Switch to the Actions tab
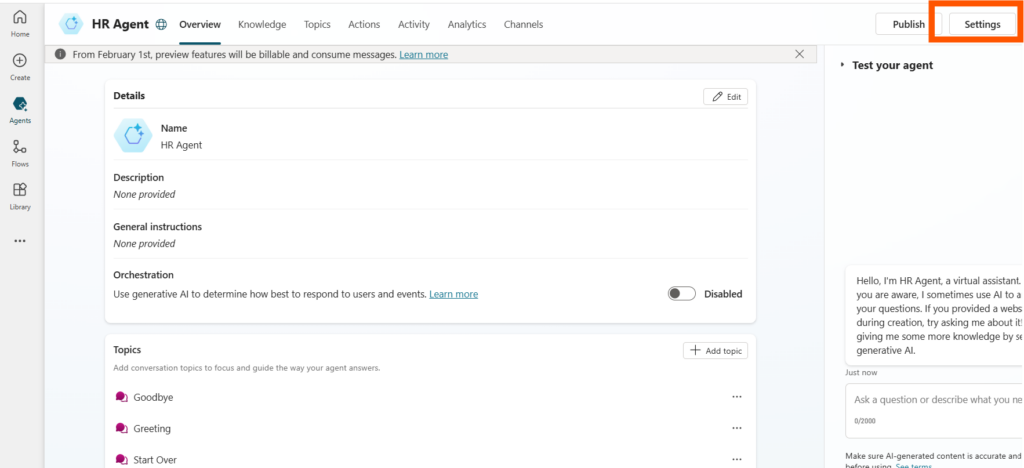Image resolution: width=1024 pixels, height=468 pixels. pyautogui.click(x=364, y=24)
